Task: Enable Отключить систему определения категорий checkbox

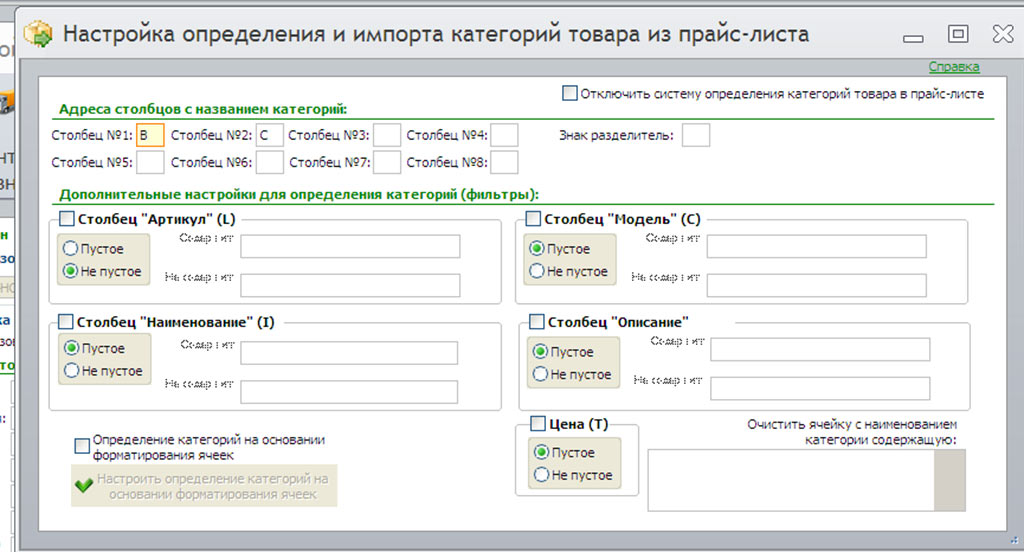Action: pyautogui.click(x=569, y=93)
